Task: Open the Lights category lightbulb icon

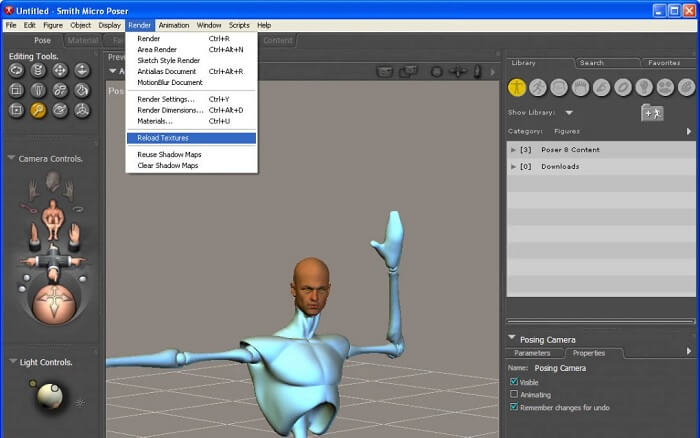Action: 644,87
